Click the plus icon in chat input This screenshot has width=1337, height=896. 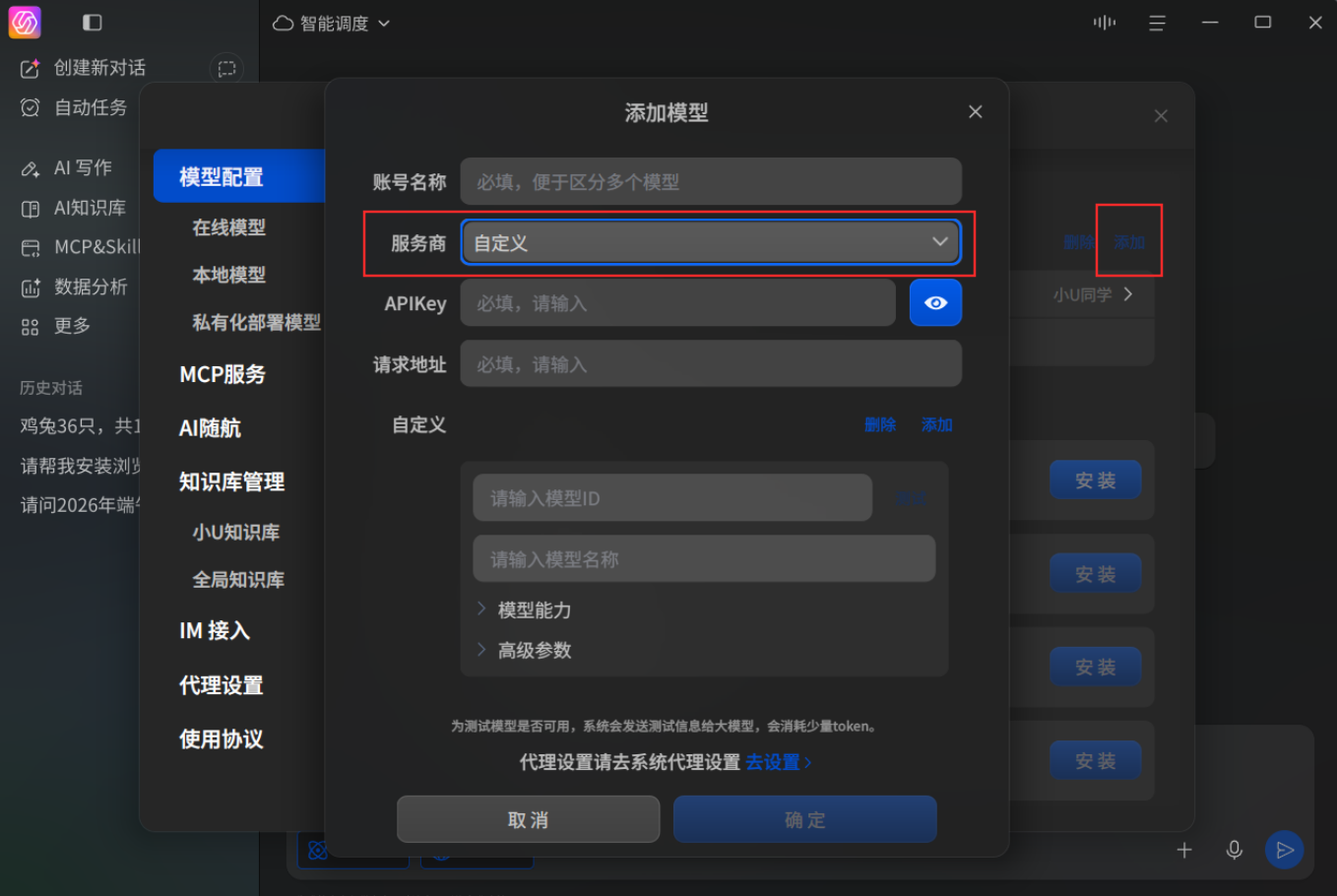[1184, 850]
